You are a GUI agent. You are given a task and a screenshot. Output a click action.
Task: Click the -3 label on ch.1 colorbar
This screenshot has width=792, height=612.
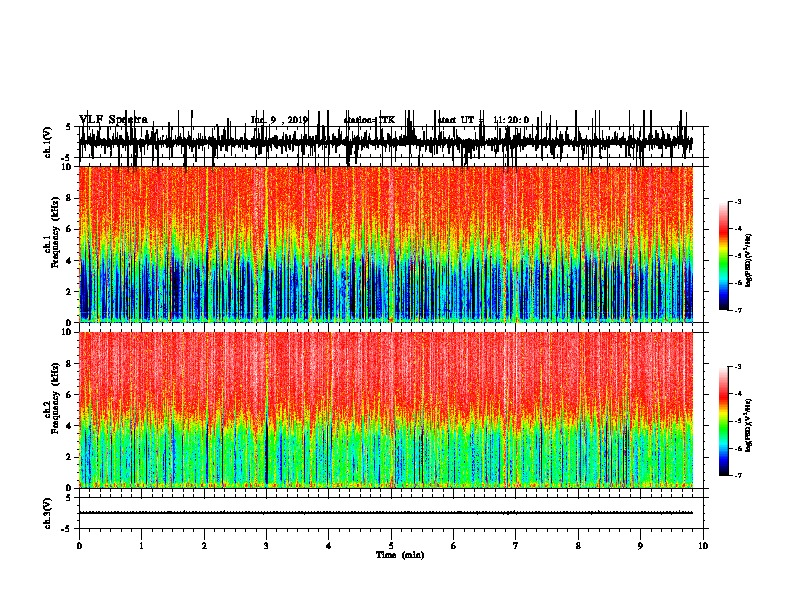[737, 201]
